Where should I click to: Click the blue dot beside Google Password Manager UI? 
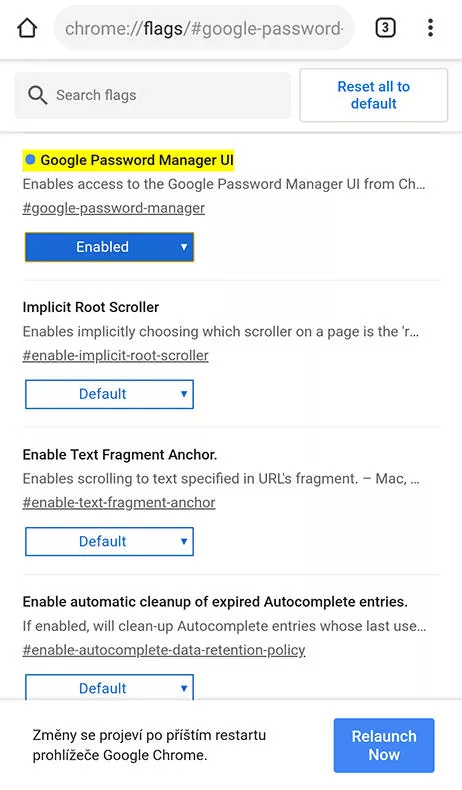pos(30,160)
